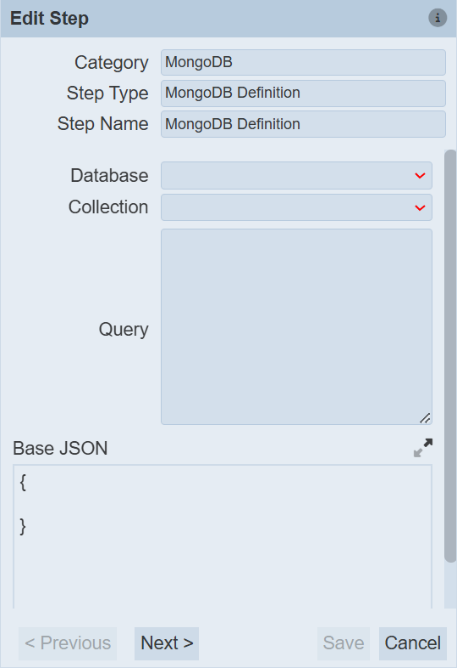Go to the next step with Next >
This screenshot has width=457, height=668.
167,643
